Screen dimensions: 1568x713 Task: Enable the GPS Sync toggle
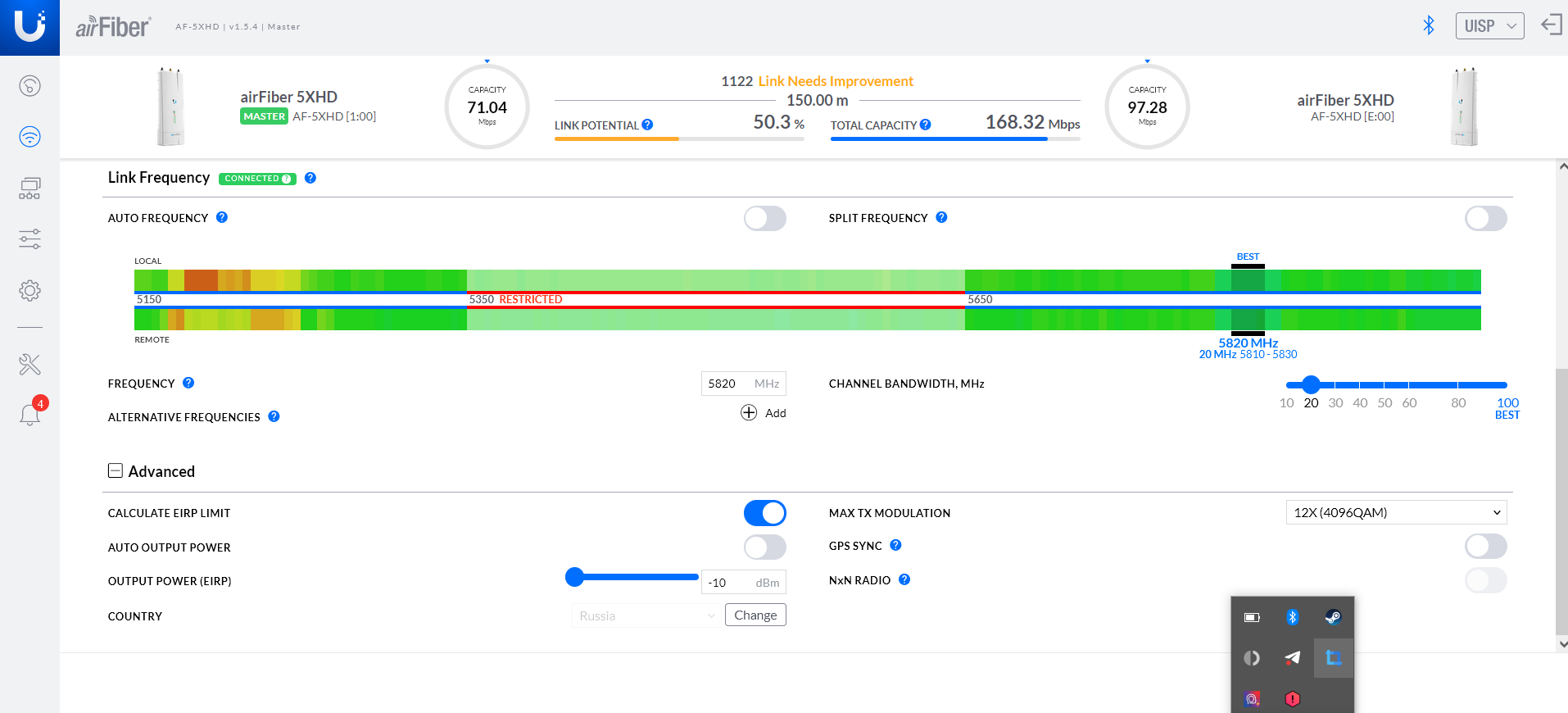click(1486, 546)
